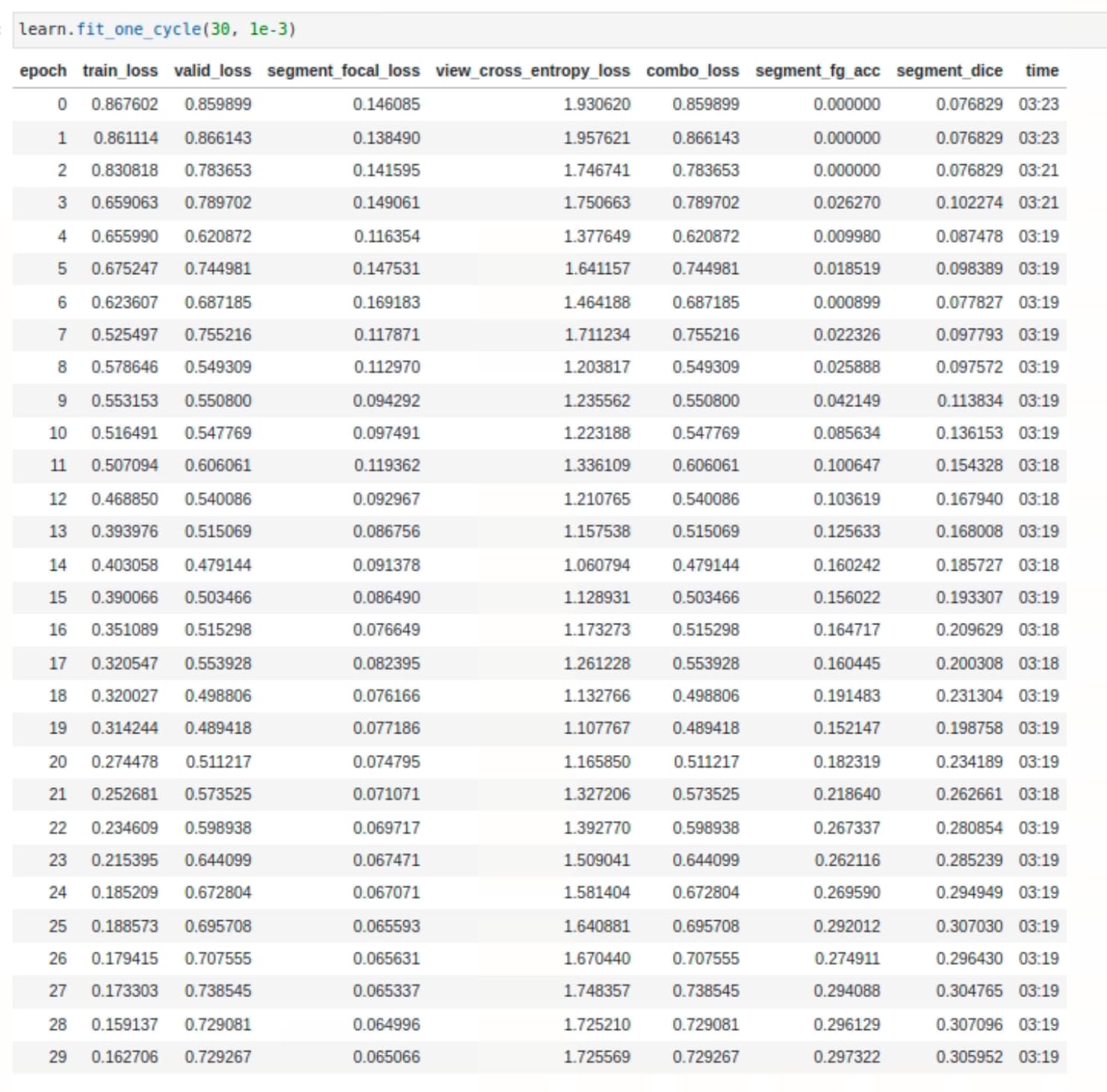Click the segment_fg_acc column header
Screen dimensions: 1107x1092
click(x=817, y=71)
